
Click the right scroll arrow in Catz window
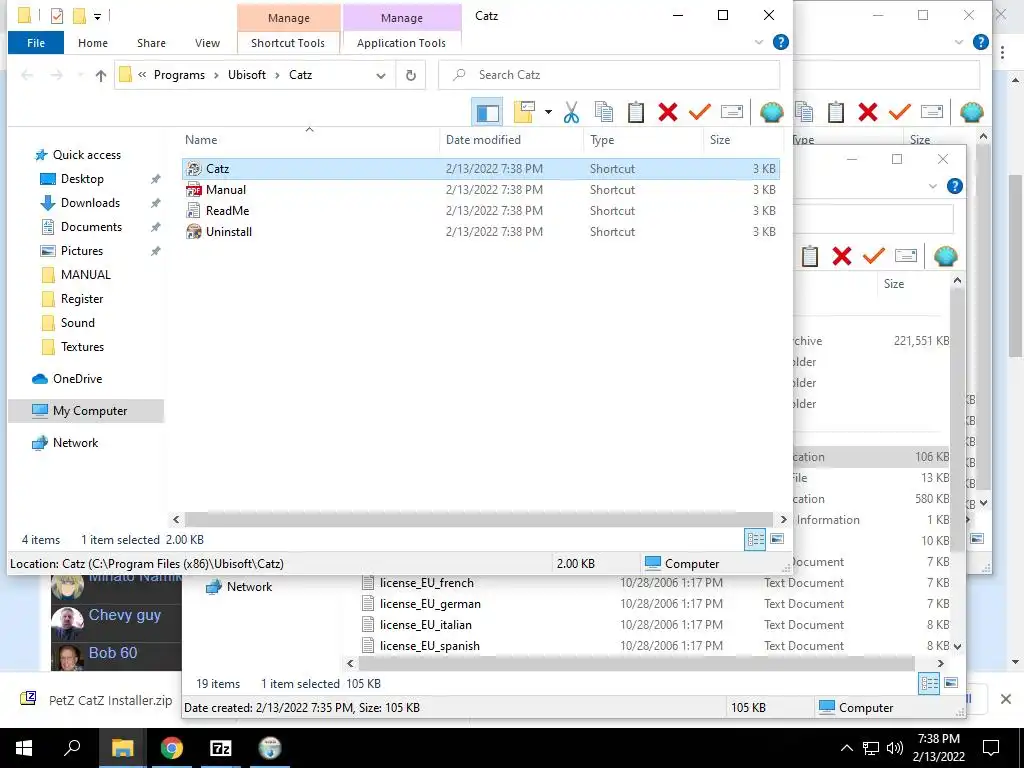[x=784, y=520]
